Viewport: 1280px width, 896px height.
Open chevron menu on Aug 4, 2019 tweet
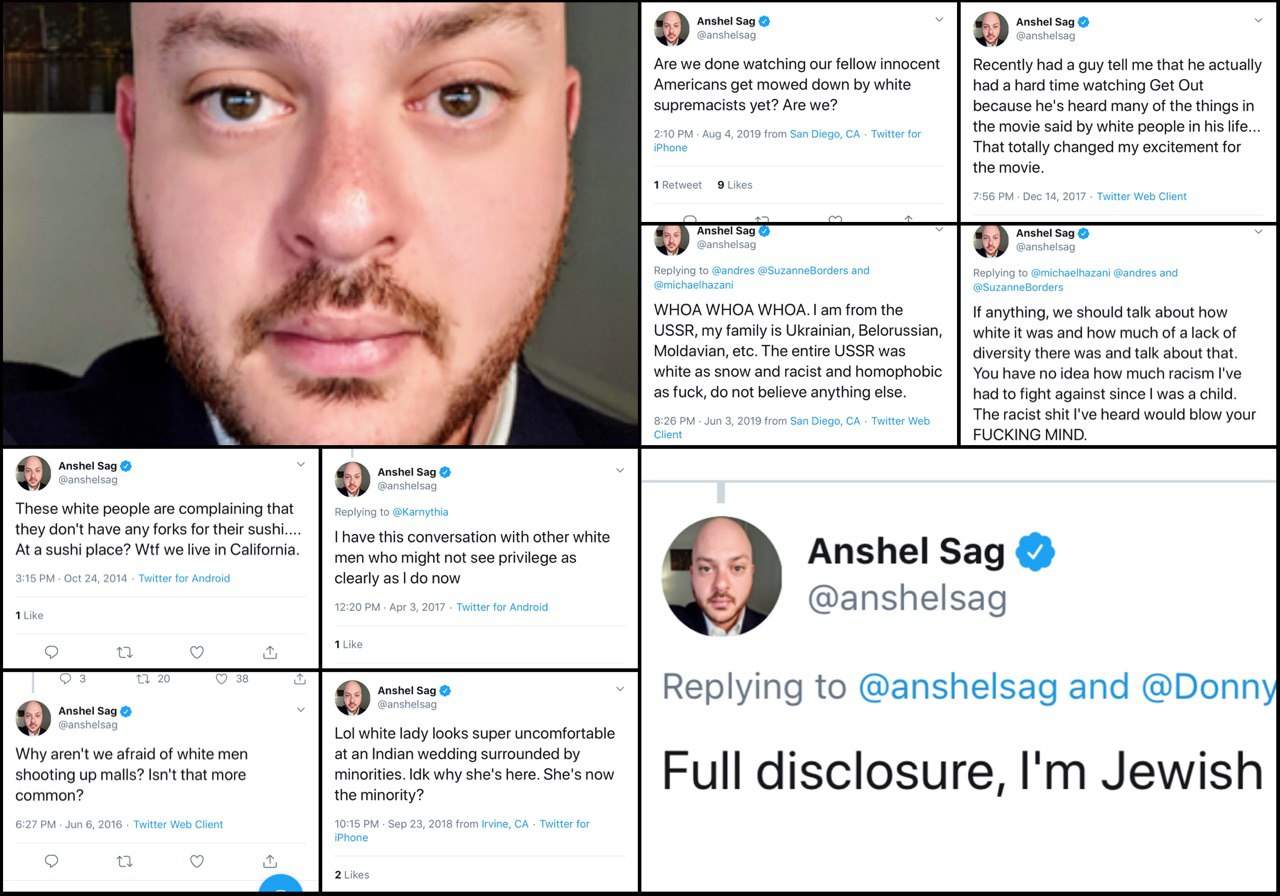click(939, 20)
